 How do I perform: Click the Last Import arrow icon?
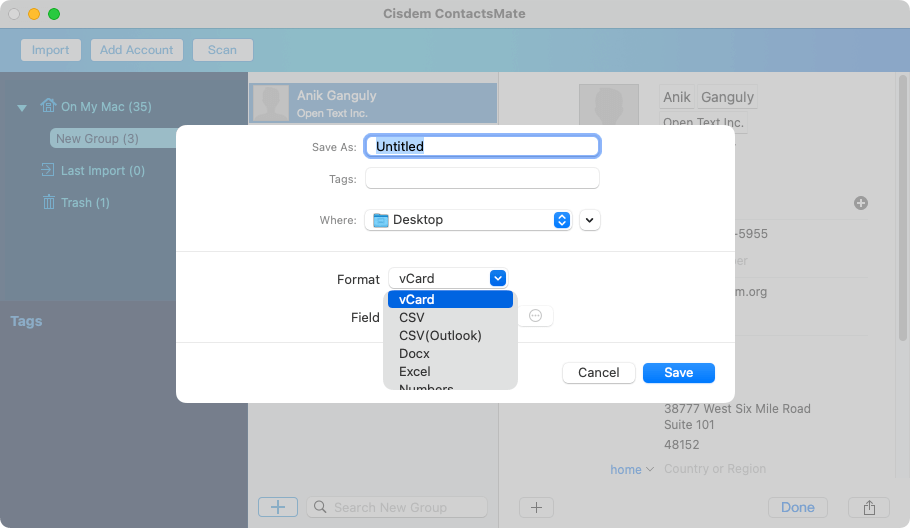48,170
